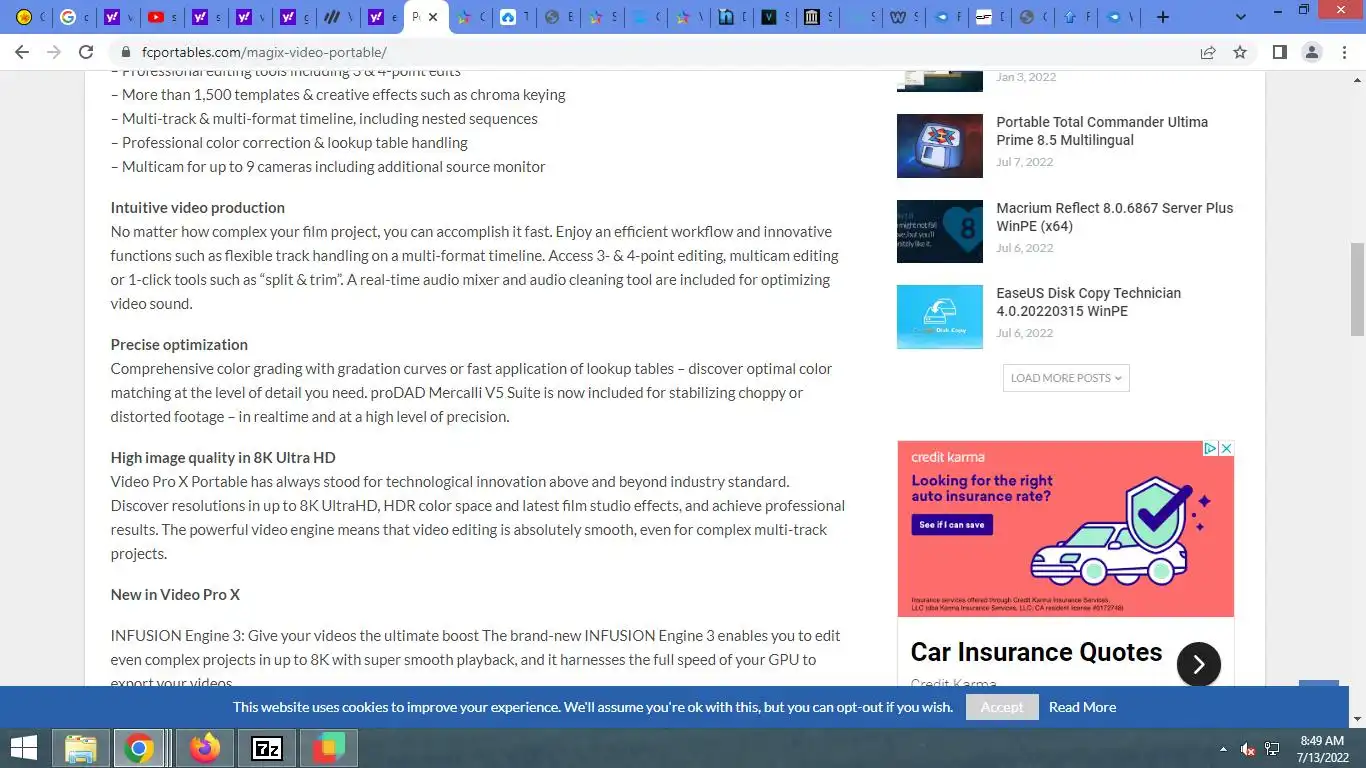Image resolution: width=1366 pixels, height=768 pixels.
Task: Click scrollbar down arrow
Action: tap(1357, 719)
